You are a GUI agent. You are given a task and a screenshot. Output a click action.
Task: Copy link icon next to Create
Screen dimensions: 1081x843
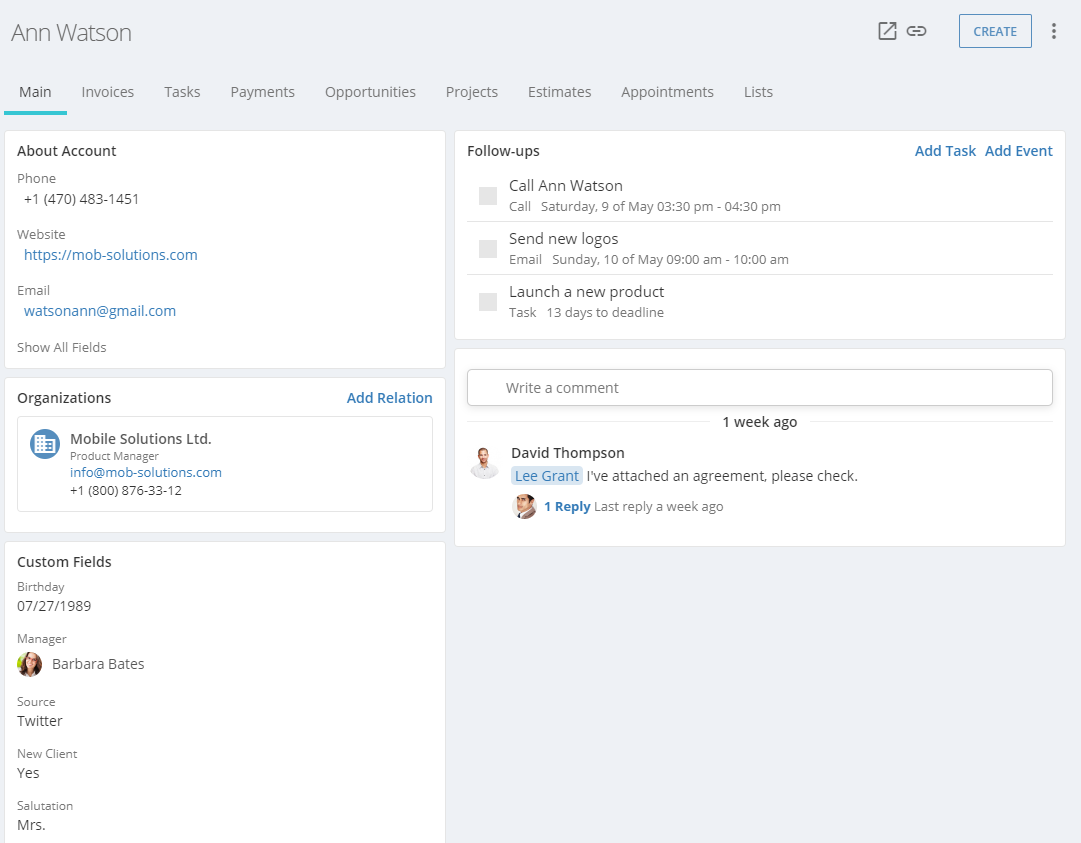tap(916, 31)
